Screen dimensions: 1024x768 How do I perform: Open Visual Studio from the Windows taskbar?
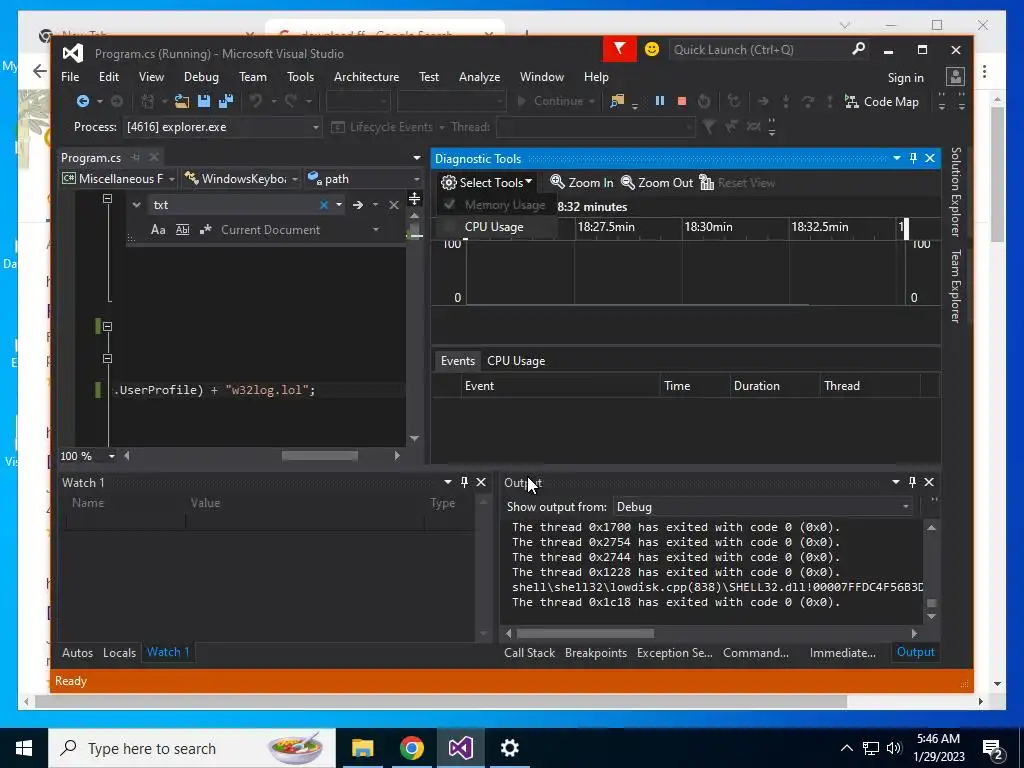point(460,748)
